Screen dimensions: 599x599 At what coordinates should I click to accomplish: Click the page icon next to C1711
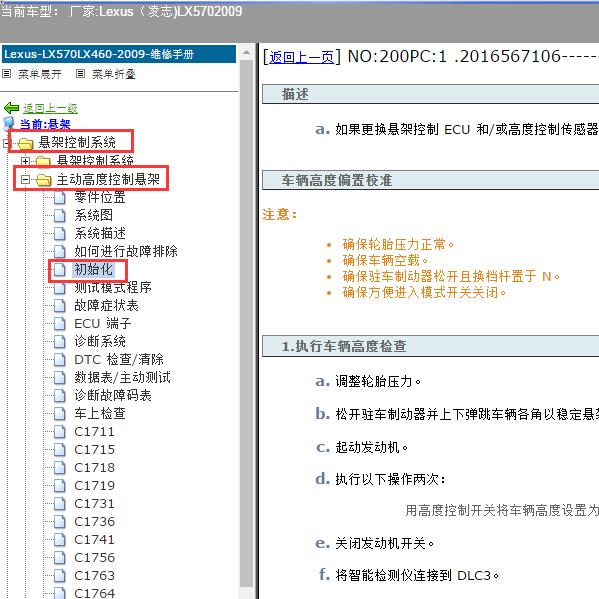[x=59, y=432]
